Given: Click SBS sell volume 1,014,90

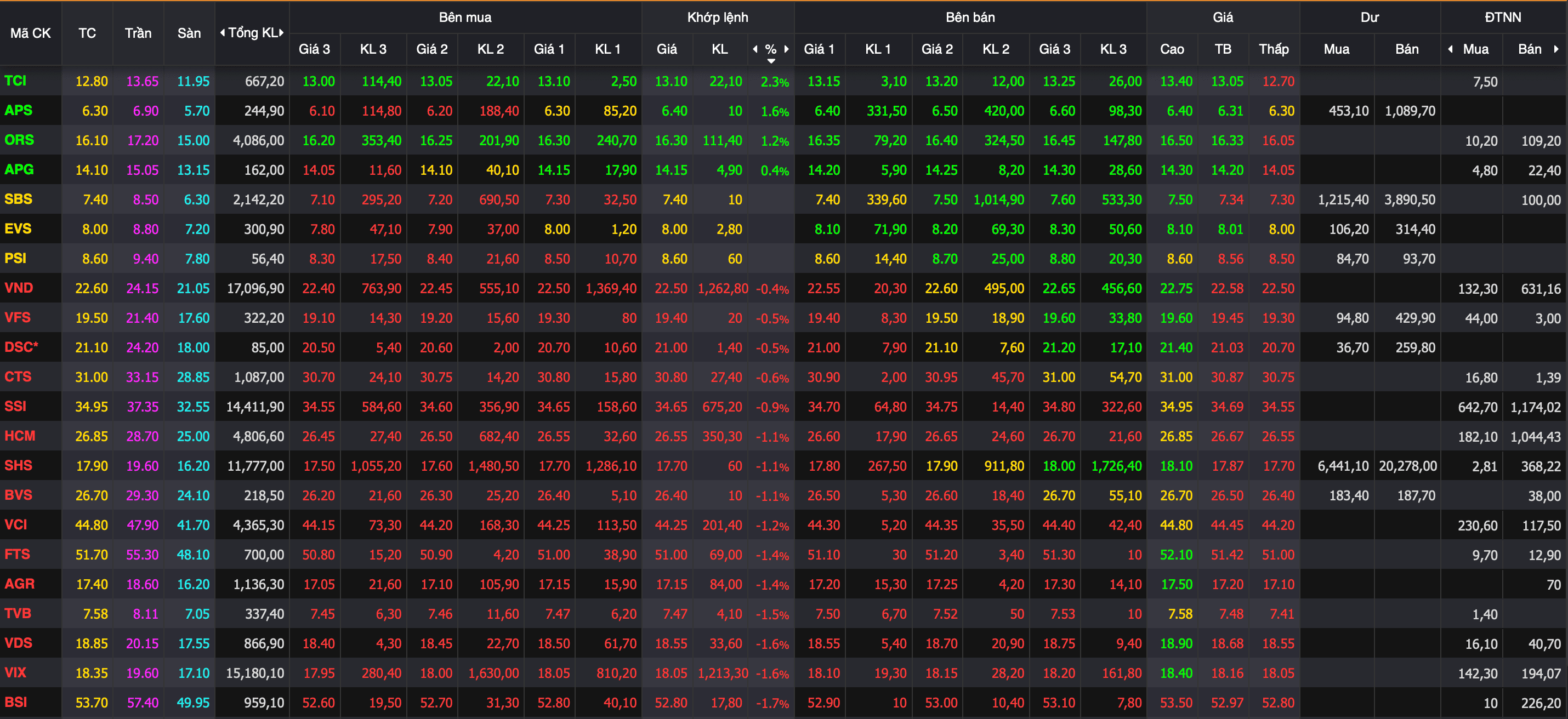Looking at the screenshot, I should [999, 199].
